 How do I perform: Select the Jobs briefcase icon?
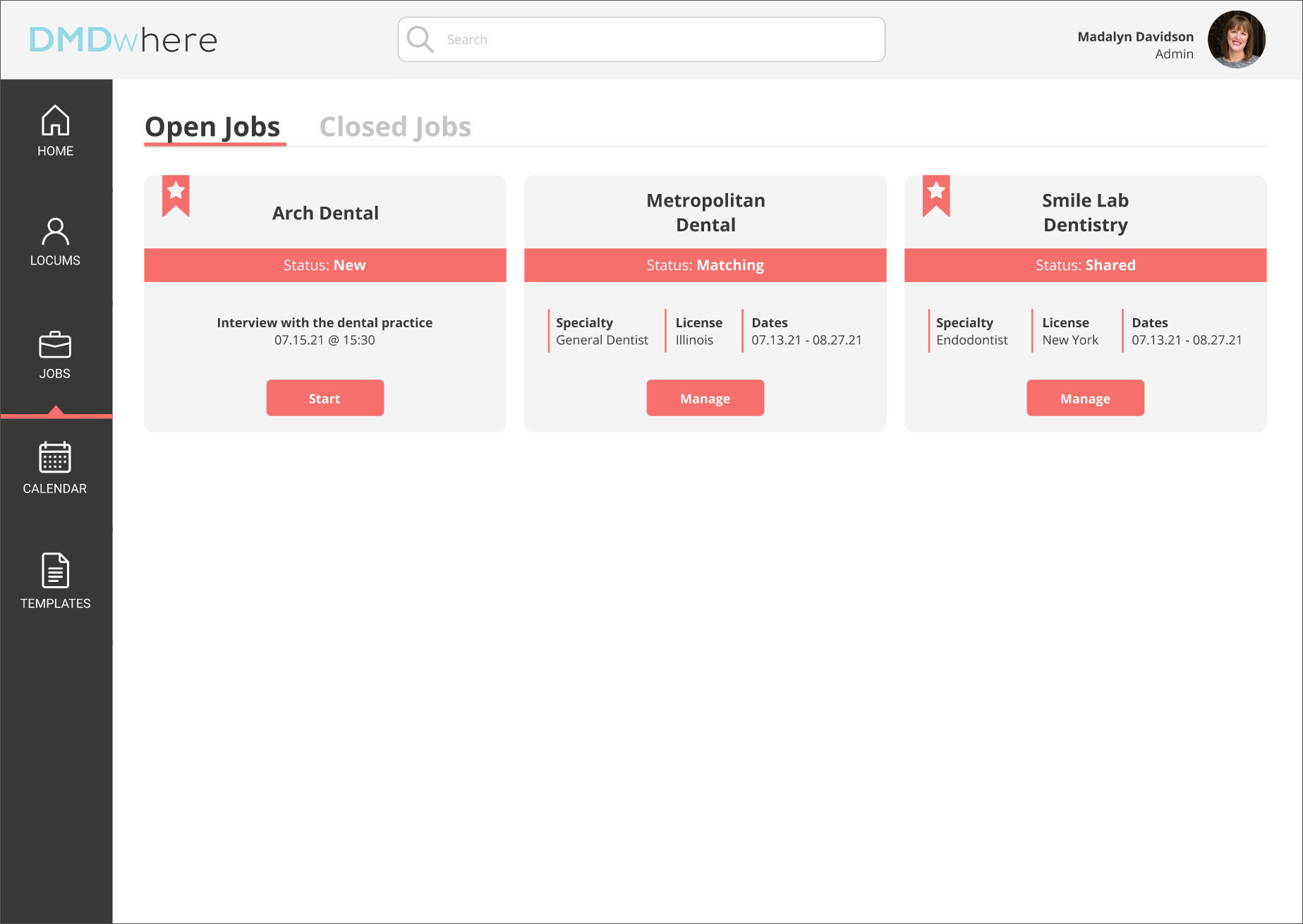(55, 345)
